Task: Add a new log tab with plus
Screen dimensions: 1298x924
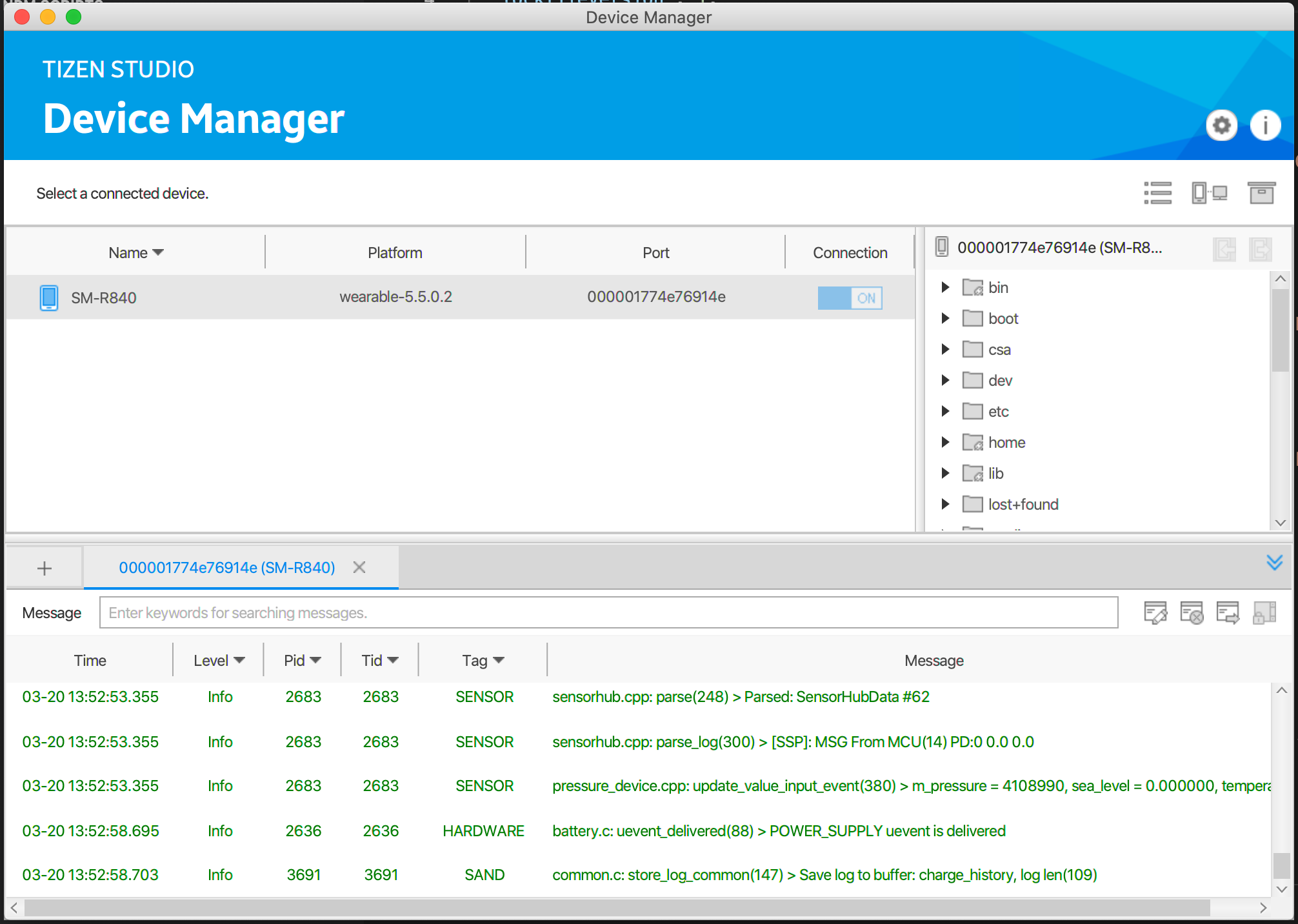Action: coord(45,568)
